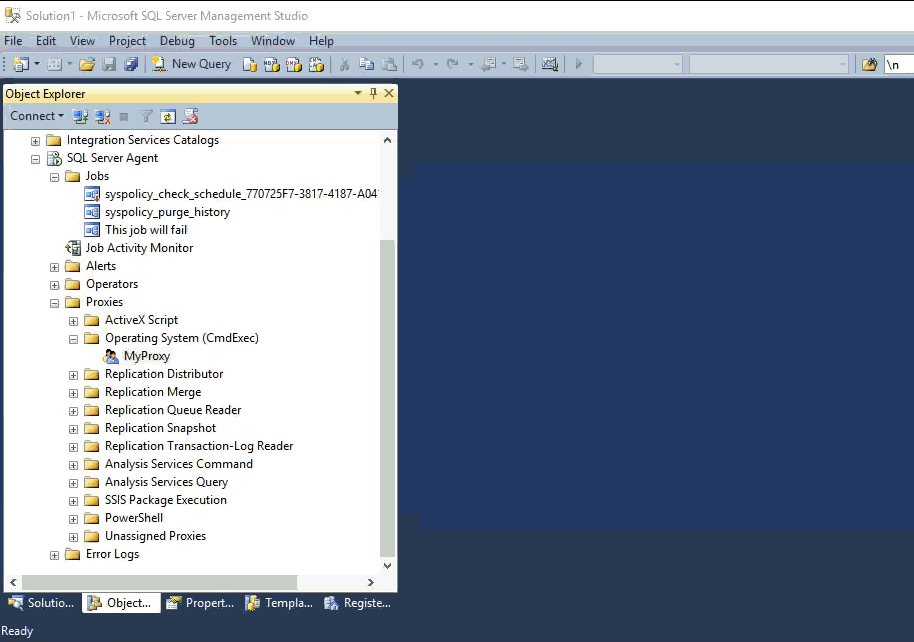Viewport: 914px width, 642px height.
Task: Pin the Object Explorer panel with auto-hide
Action: pos(374,93)
